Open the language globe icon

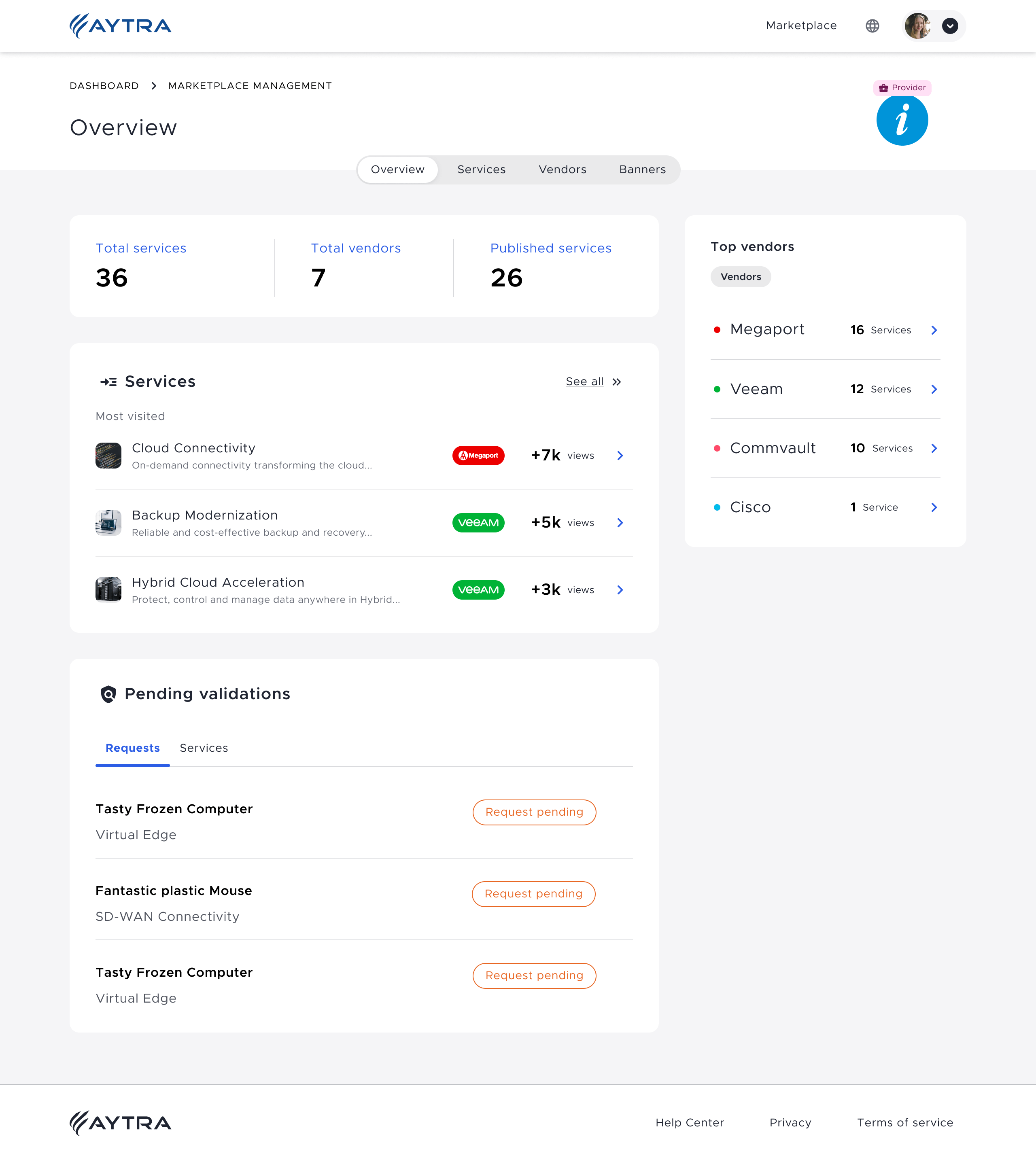point(872,26)
